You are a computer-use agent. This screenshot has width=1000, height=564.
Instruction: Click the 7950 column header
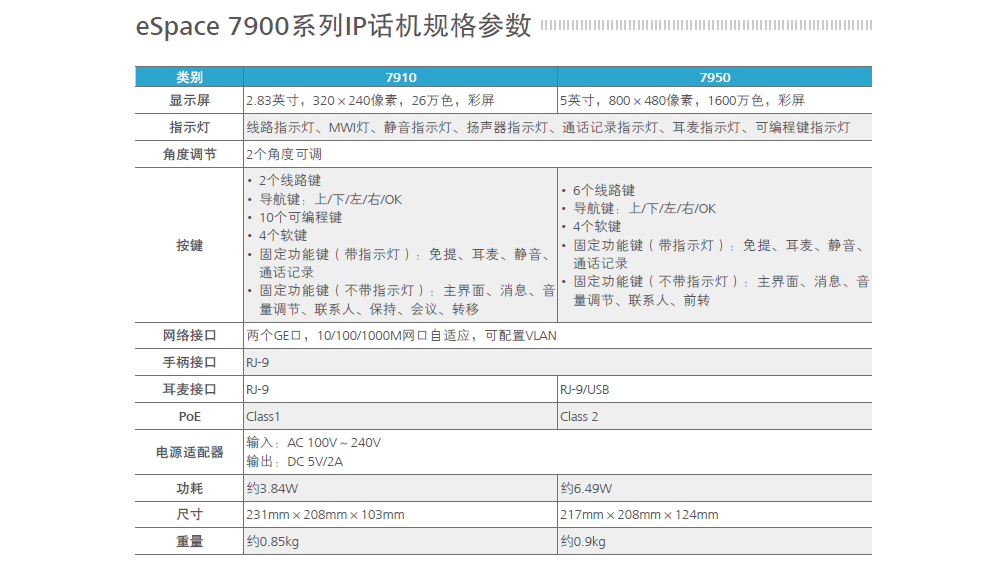click(714, 77)
